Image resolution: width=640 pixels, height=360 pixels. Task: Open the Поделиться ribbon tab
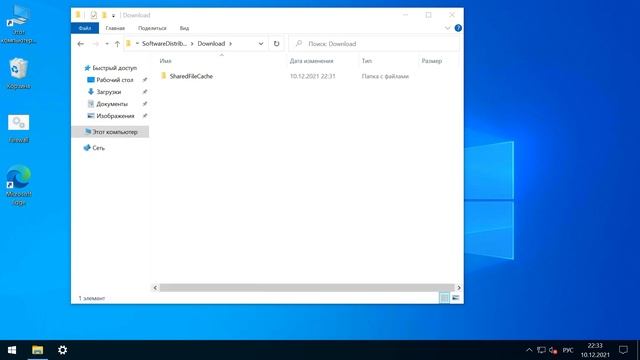point(152,28)
